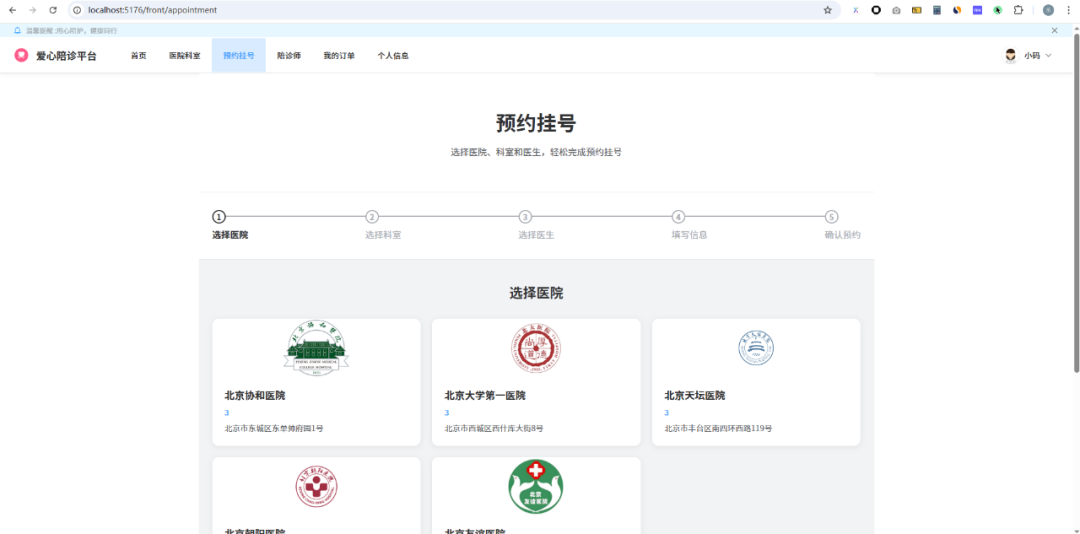1080x534 pixels.
Task: Click the browser forward arrow
Action: click(x=32, y=10)
